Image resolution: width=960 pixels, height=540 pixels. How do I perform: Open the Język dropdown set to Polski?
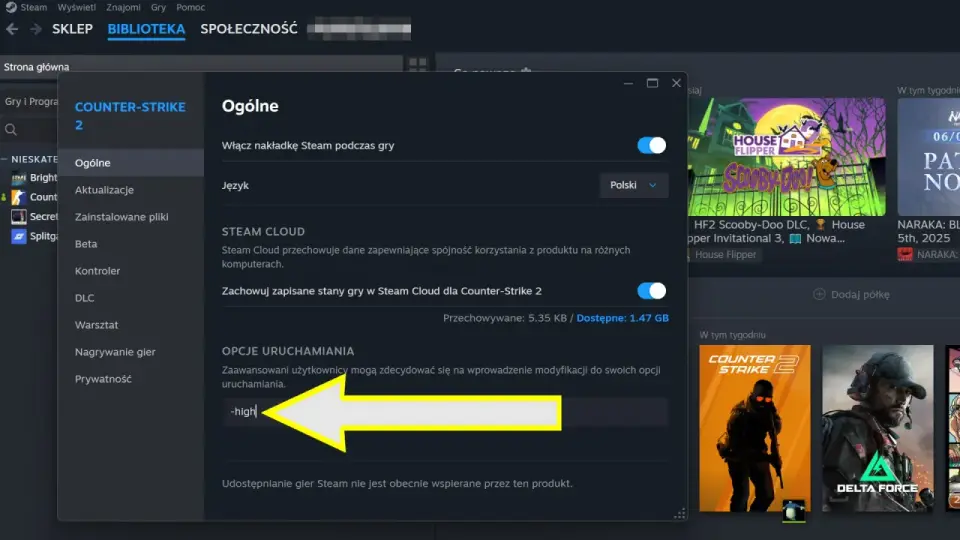[x=634, y=185]
